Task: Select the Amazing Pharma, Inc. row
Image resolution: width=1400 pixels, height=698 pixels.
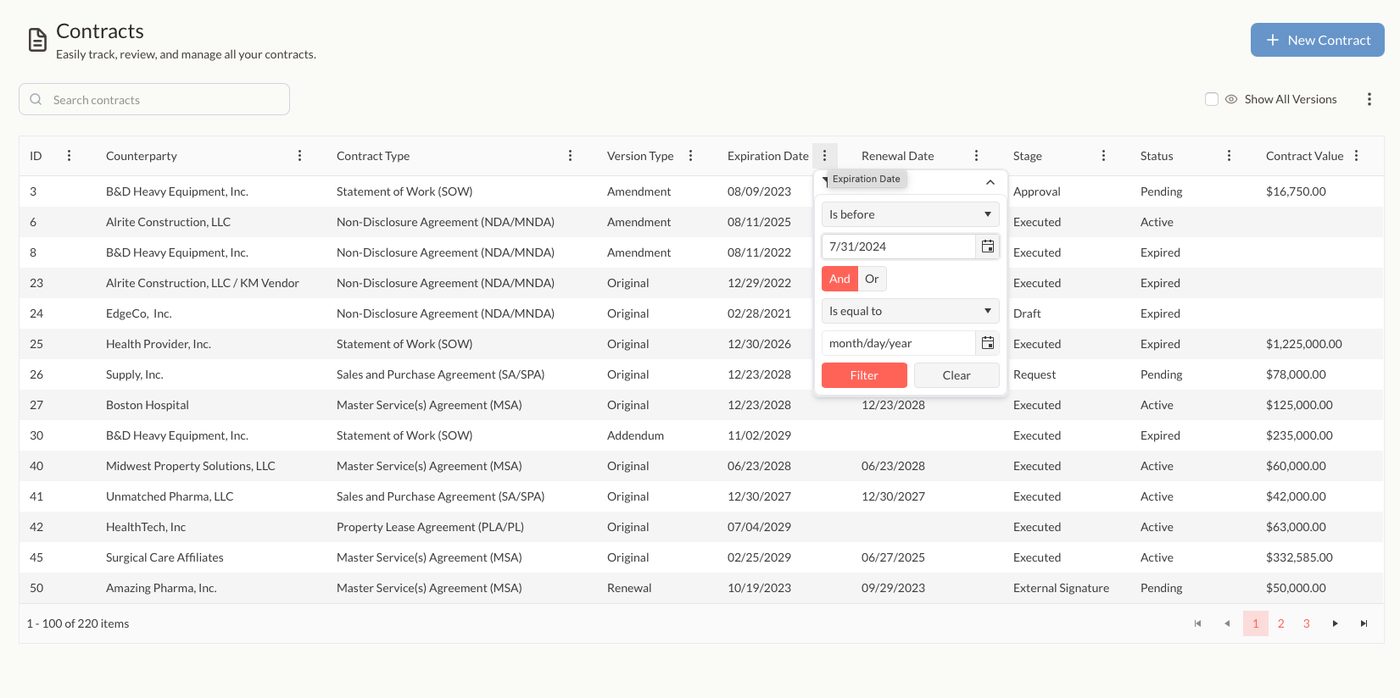Action: (x=702, y=588)
